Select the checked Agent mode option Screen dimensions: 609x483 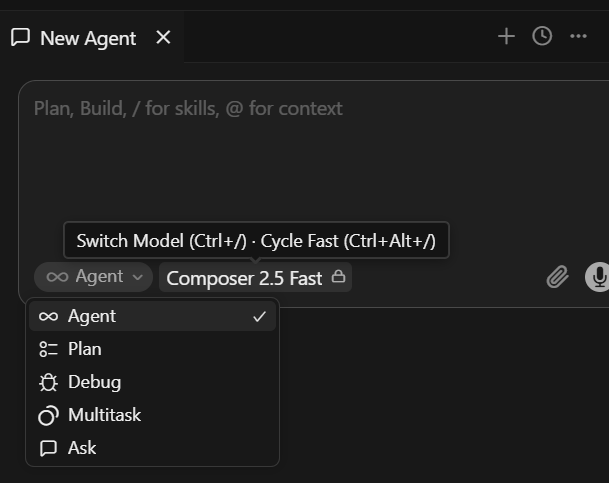(x=152, y=316)
